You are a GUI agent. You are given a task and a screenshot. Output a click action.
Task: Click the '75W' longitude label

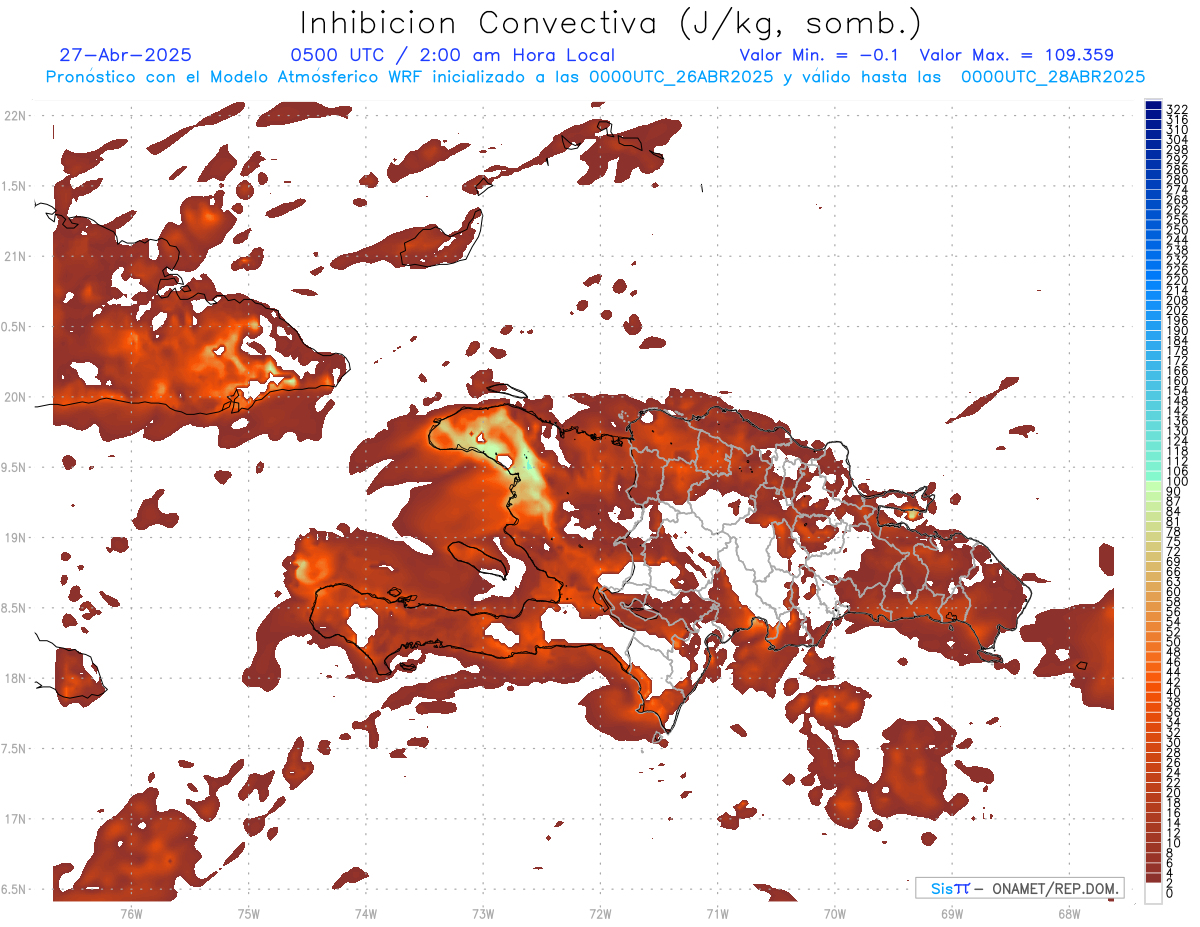point(249,914)
